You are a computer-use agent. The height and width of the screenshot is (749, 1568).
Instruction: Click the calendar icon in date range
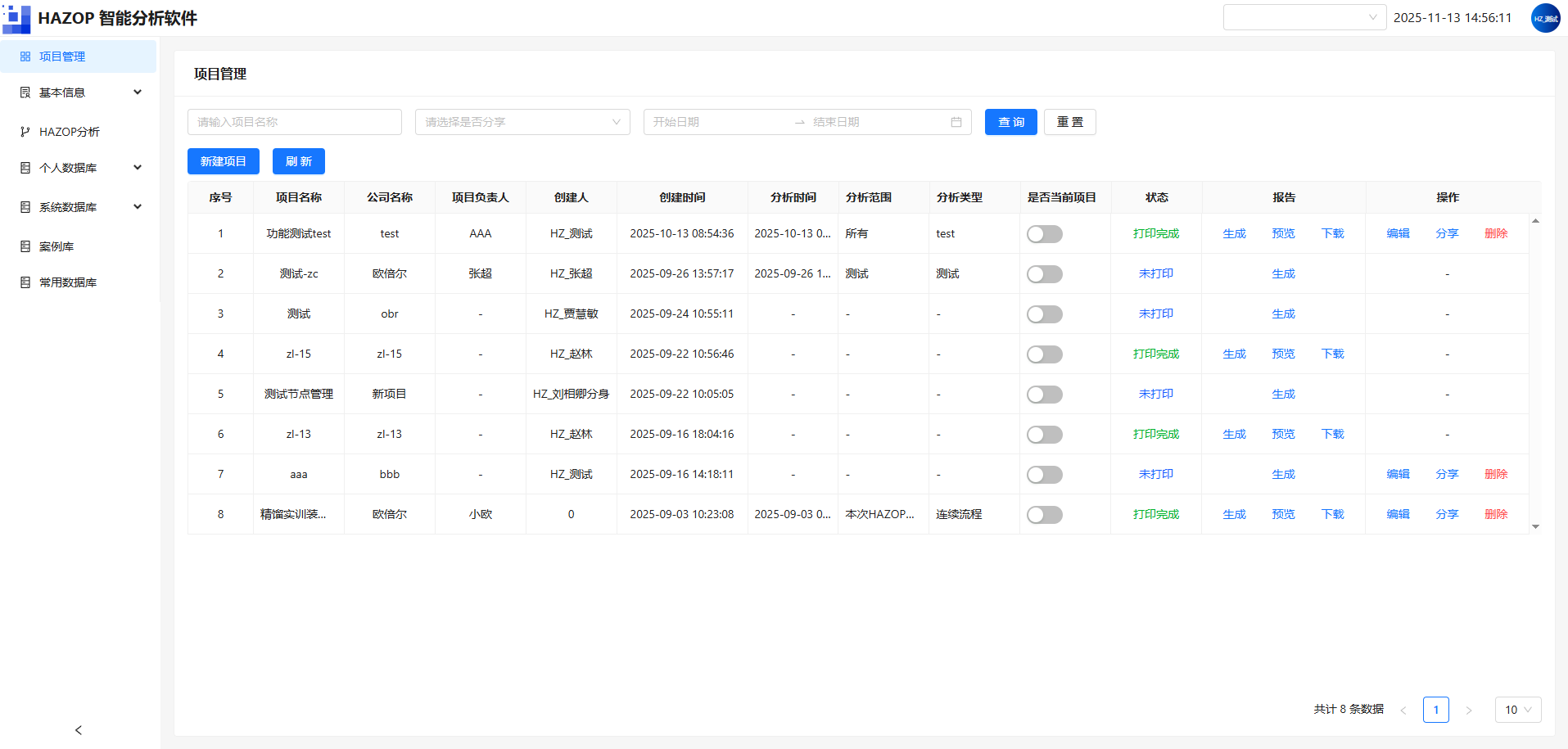tap(956, 122)
